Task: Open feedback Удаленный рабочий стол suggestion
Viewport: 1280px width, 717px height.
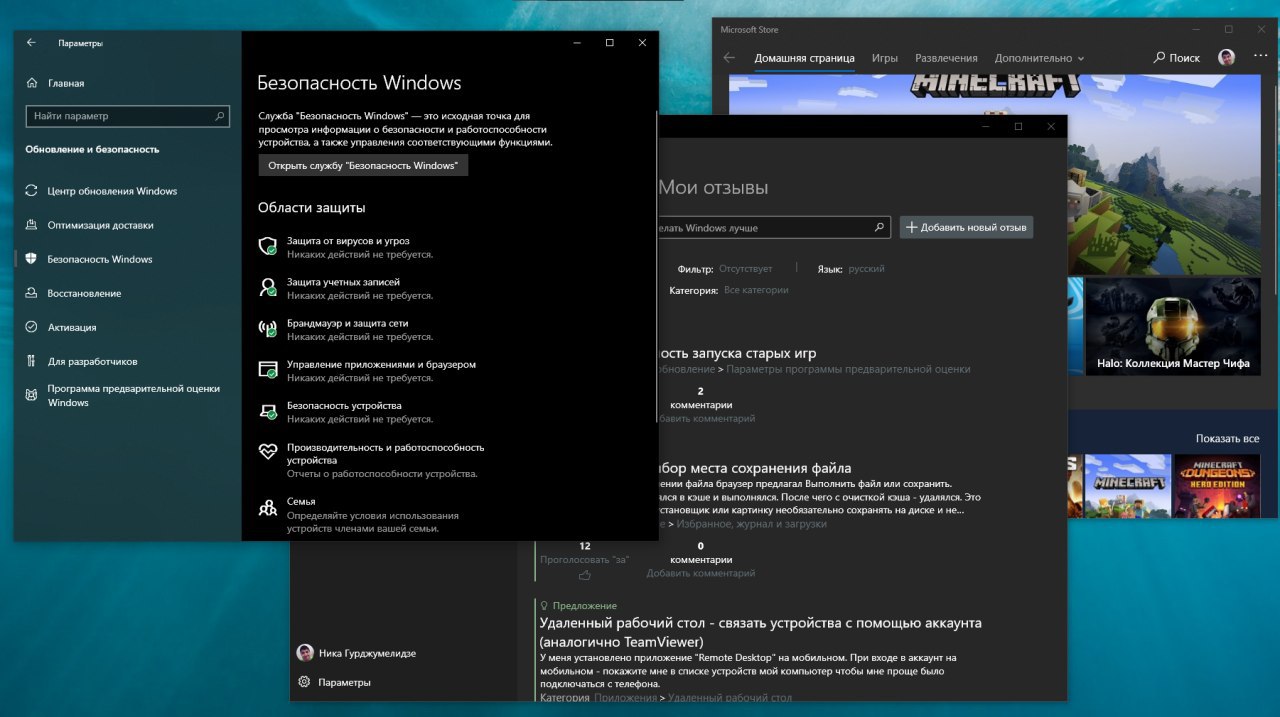Action: (x=760, y=631)
